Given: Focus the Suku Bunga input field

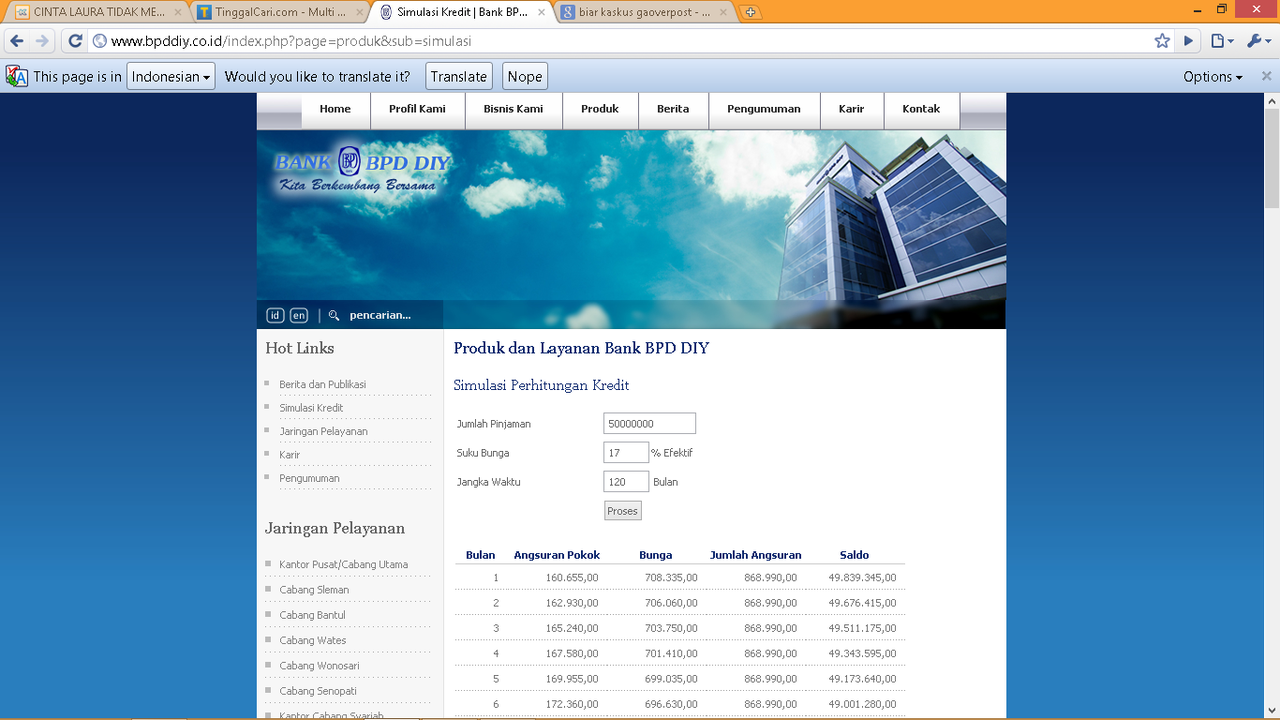Looking at the screenshot, I should 626,453.
